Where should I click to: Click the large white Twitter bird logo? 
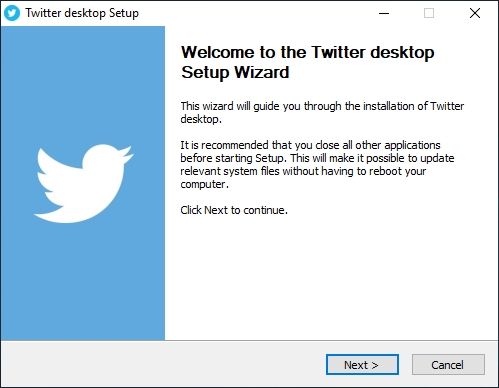(x=84, y=184)
